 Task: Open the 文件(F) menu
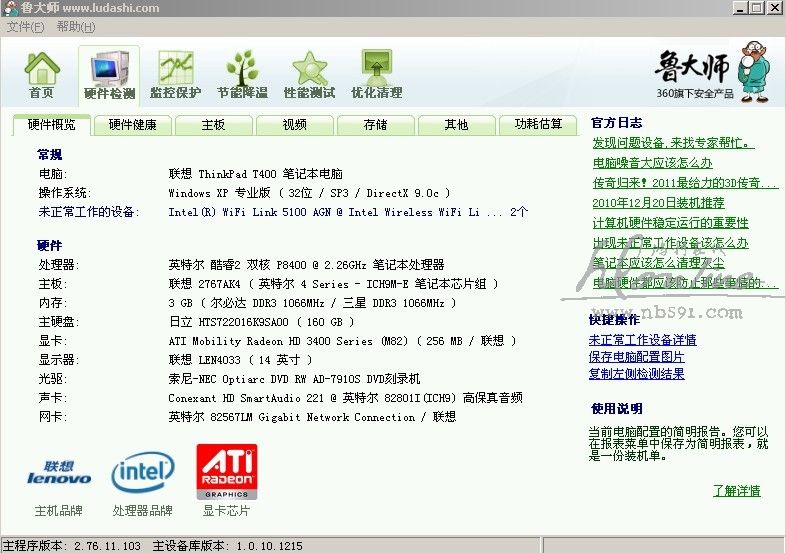pos(25,27)
